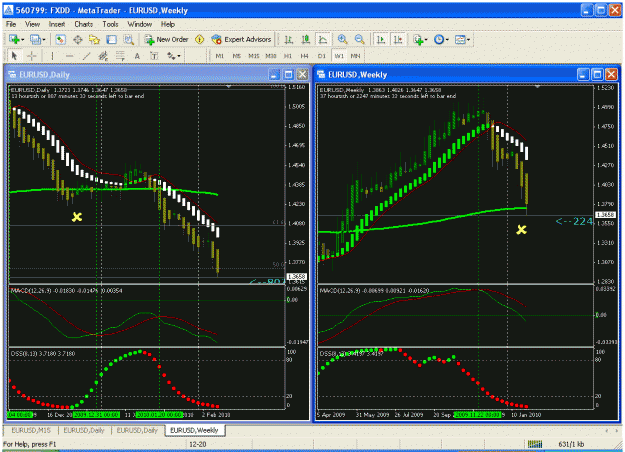Image resolution: width=625 pixels, height=452 pixels.
Task: Open the Window menu
Action: point(140,24)
